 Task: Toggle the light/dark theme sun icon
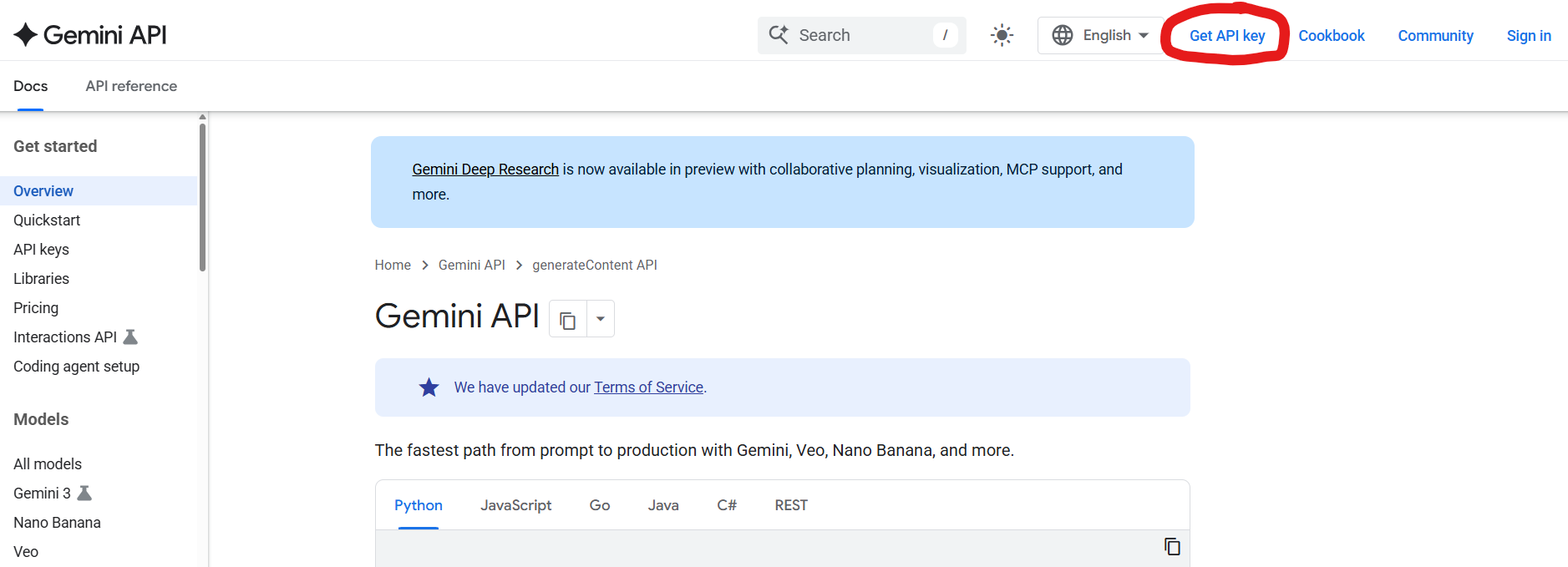coord(1002,35)
